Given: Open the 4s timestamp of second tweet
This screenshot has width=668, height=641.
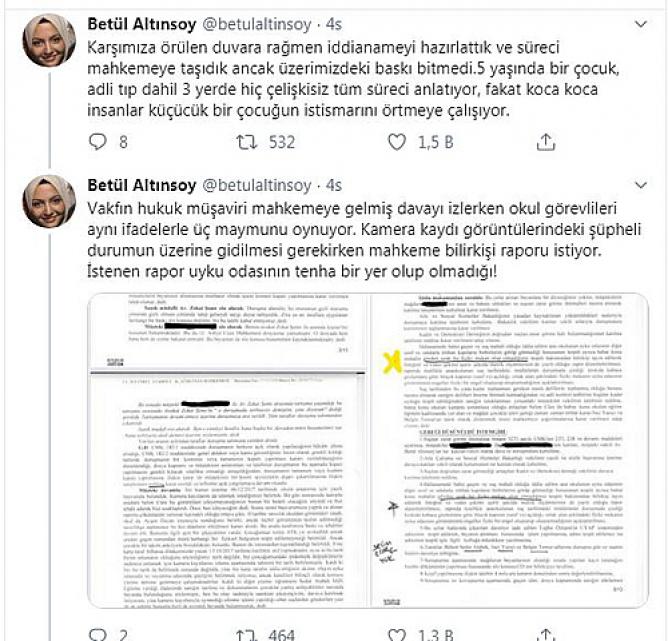Looking at the screenshot, I should pyautogui.click(x=334, y=185).
